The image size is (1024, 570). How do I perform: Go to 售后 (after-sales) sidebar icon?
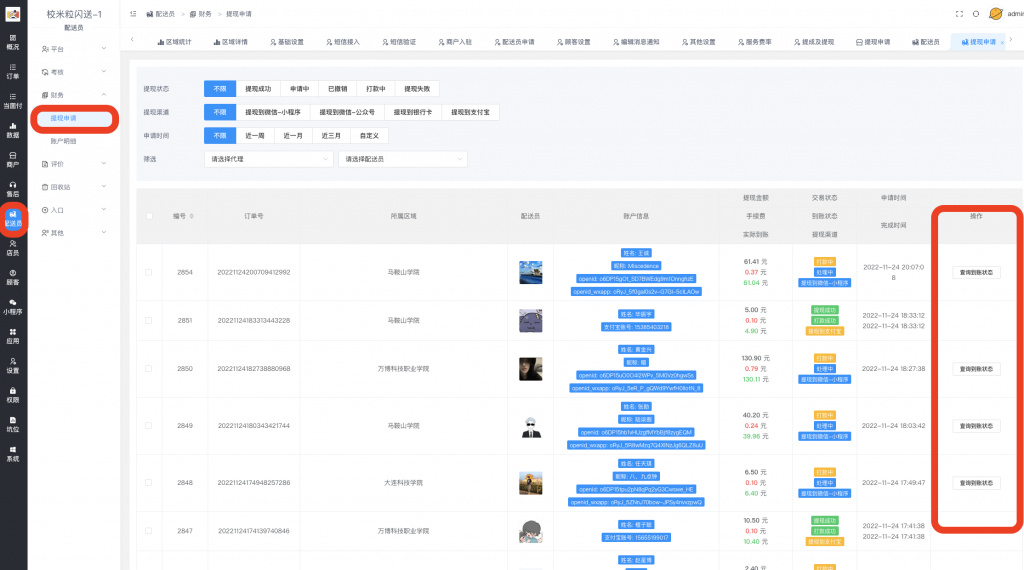coord(12,188)
